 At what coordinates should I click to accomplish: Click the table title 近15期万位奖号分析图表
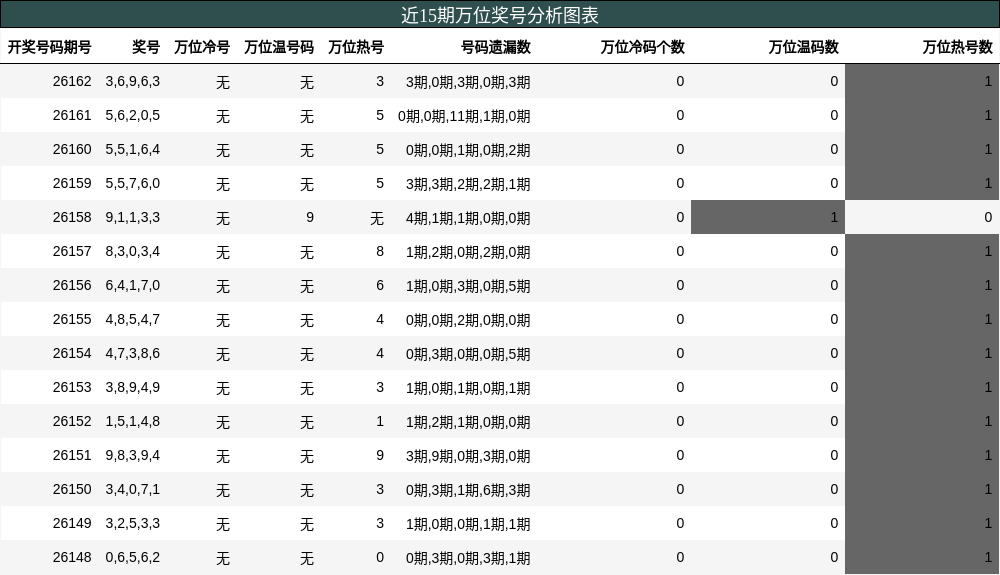[x=500, y=15]
